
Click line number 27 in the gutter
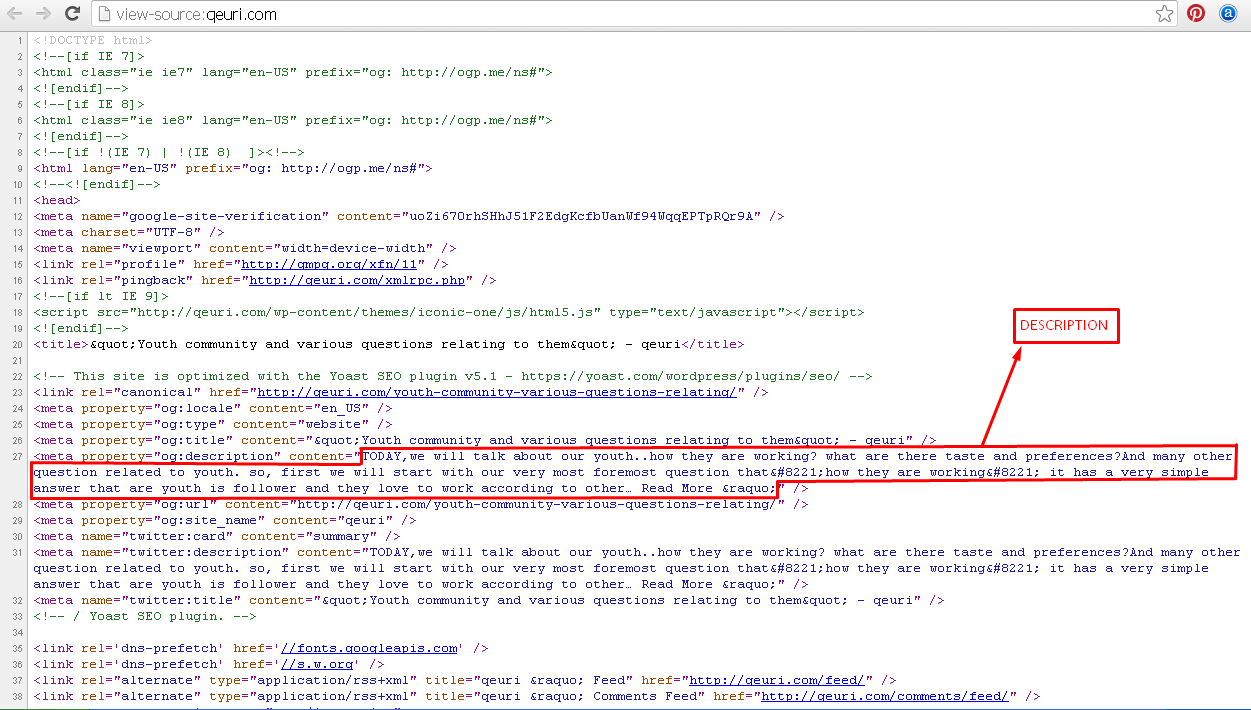tap(18, 456)
